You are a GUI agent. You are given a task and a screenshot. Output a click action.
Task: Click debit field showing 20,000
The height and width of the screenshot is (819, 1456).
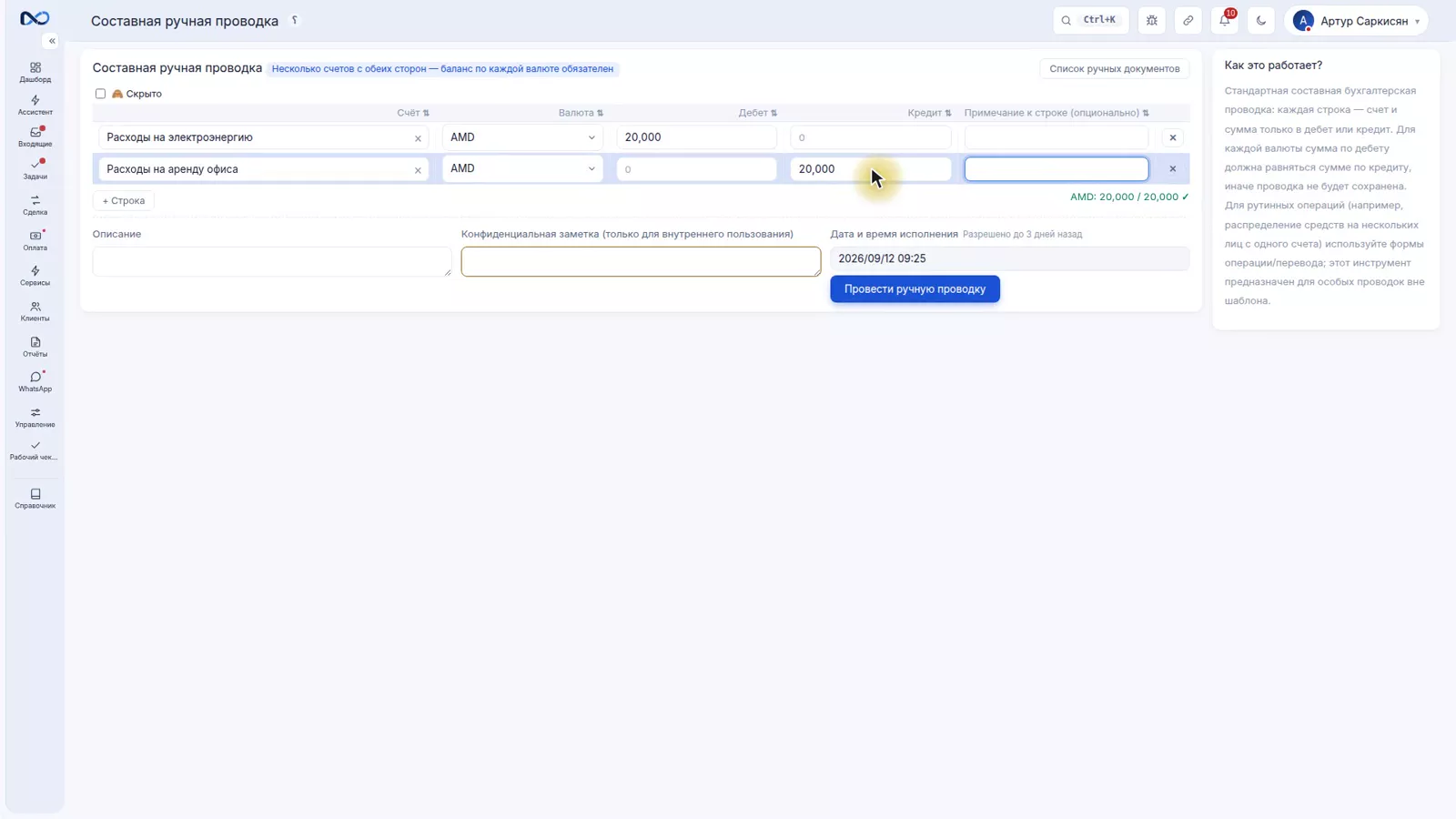pyautogui.click(x=696, y=137)
